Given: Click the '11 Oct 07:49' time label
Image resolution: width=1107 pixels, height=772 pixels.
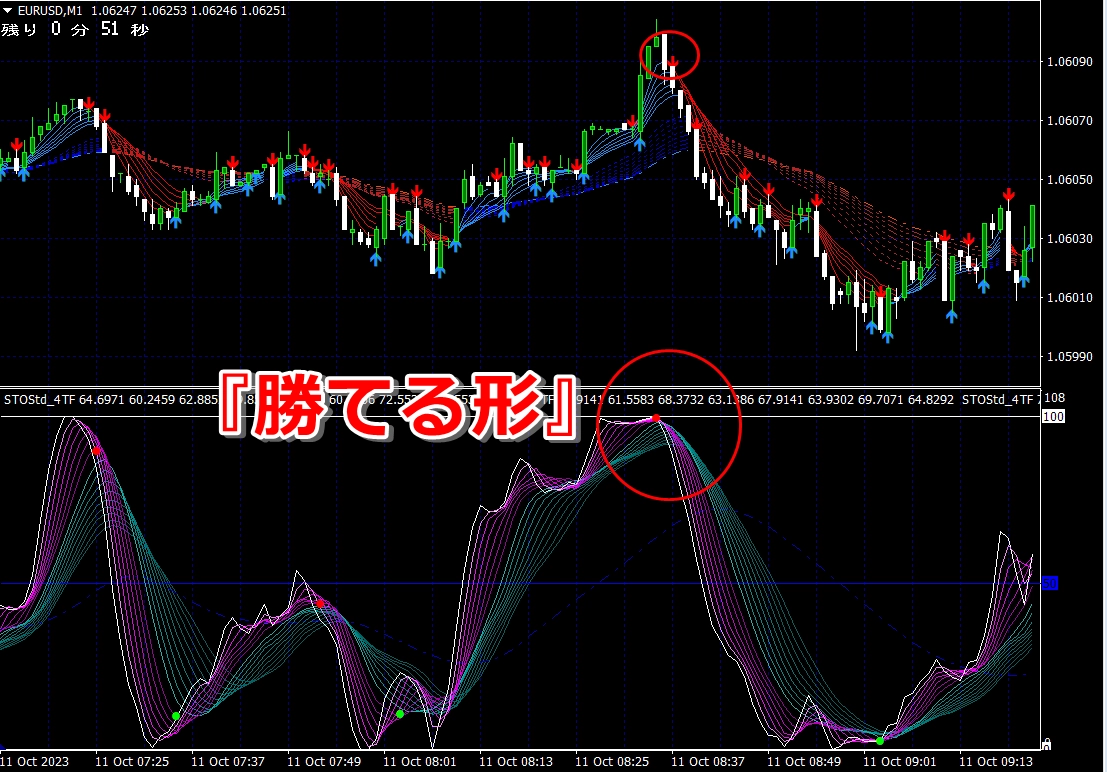Looking at the screenshot, I should pyautogui.click(x=324, y=761).
